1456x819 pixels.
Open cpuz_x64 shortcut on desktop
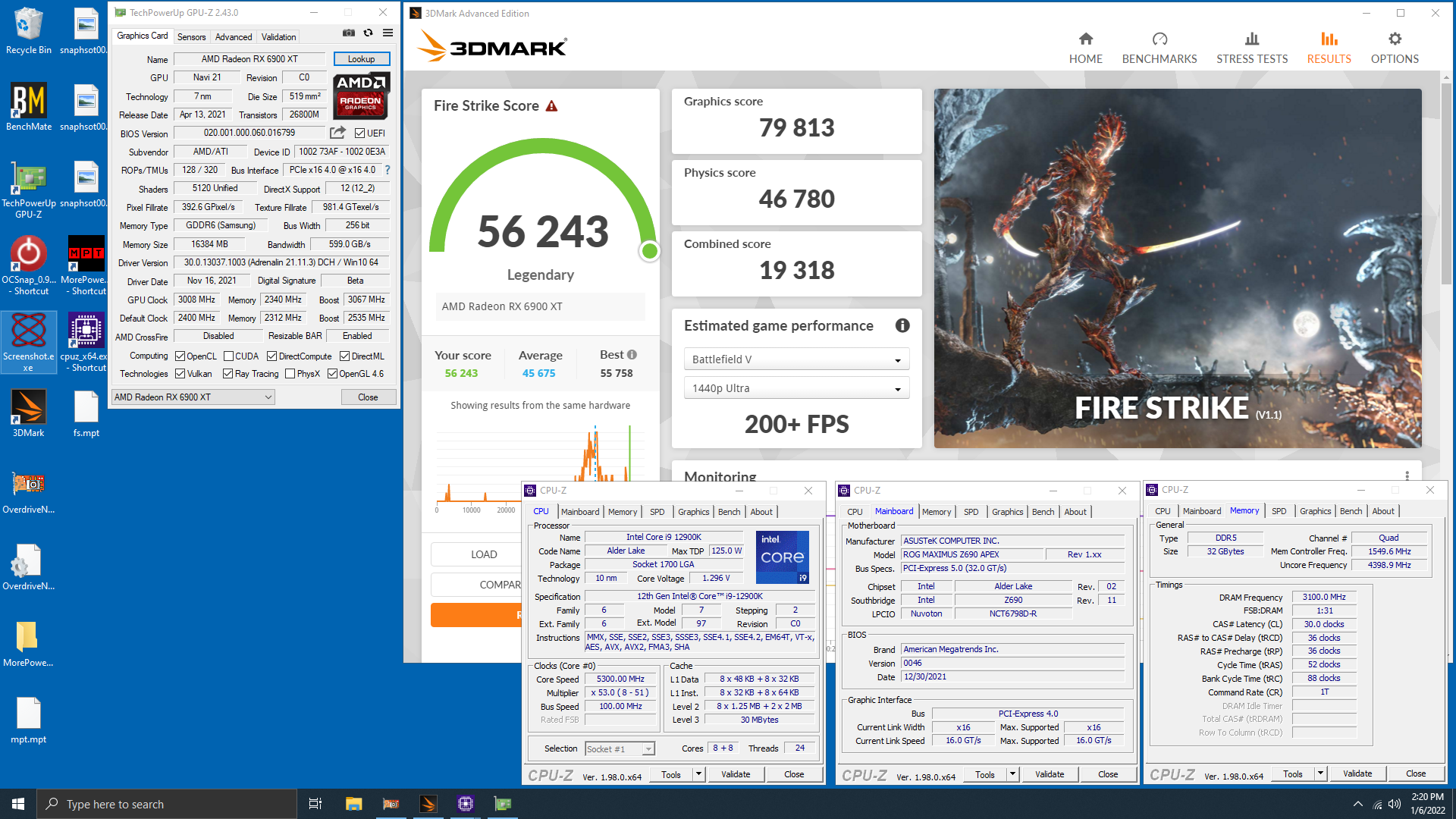[x=86, y=342]
